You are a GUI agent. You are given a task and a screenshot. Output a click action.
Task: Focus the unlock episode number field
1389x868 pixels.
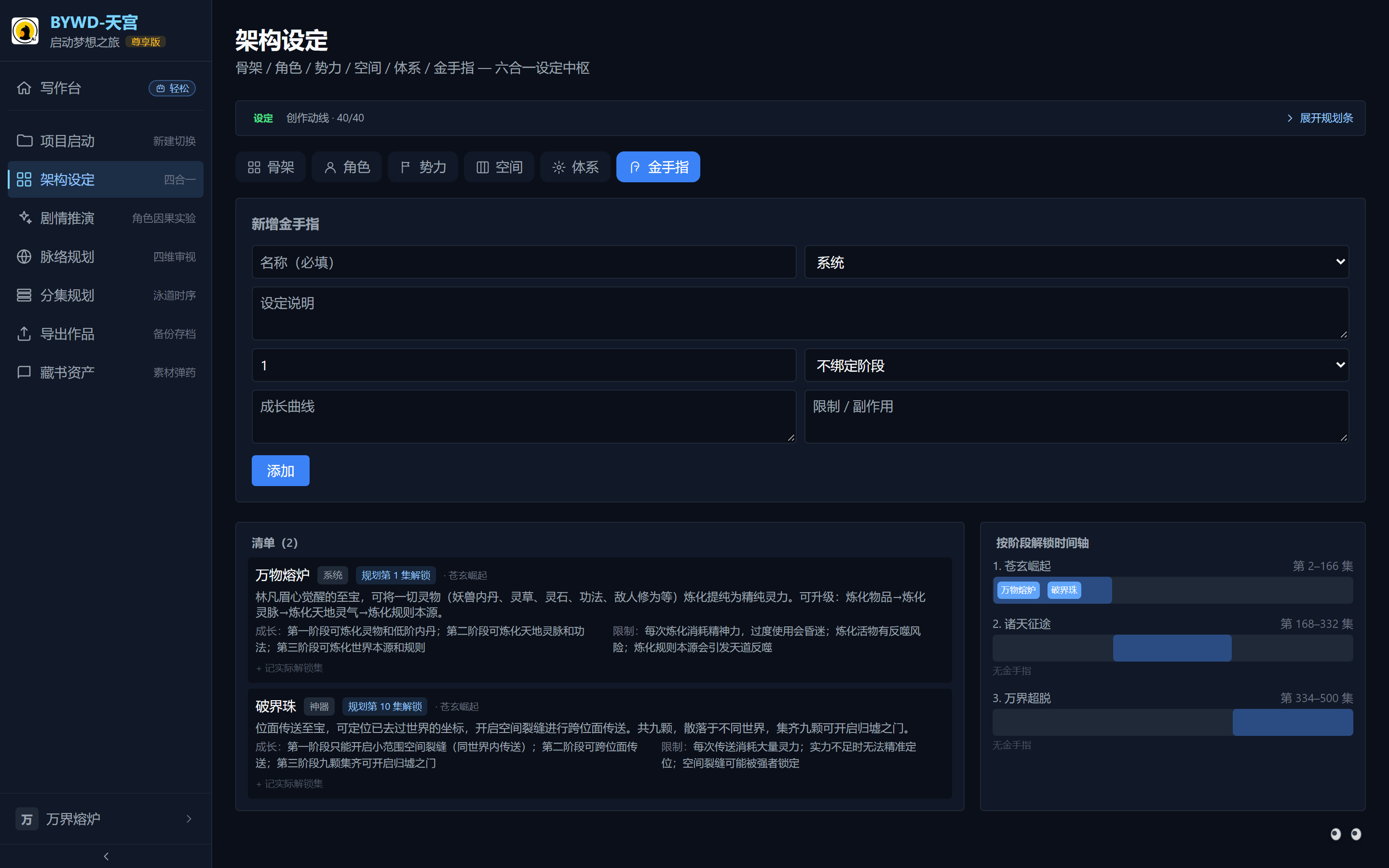[x=523, y=365]
